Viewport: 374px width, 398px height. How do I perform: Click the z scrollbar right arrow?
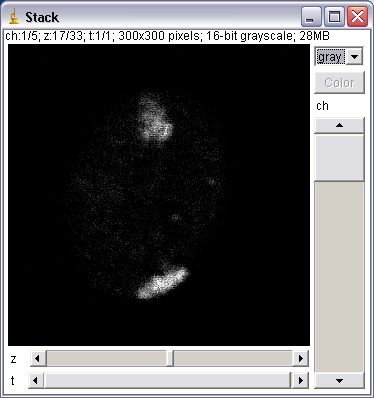pos(301,359)
